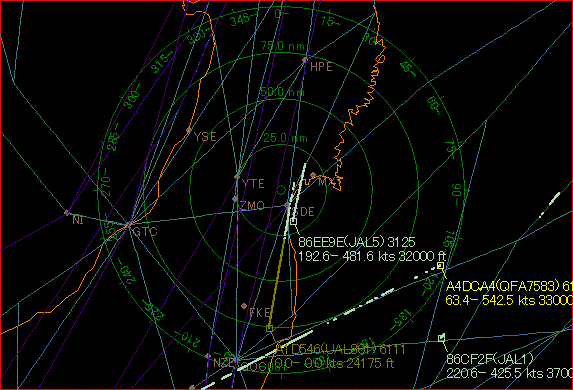Screen dimensions: 573x390
Task: Select the YTE waypoint diamond
Action: point(237,177)
